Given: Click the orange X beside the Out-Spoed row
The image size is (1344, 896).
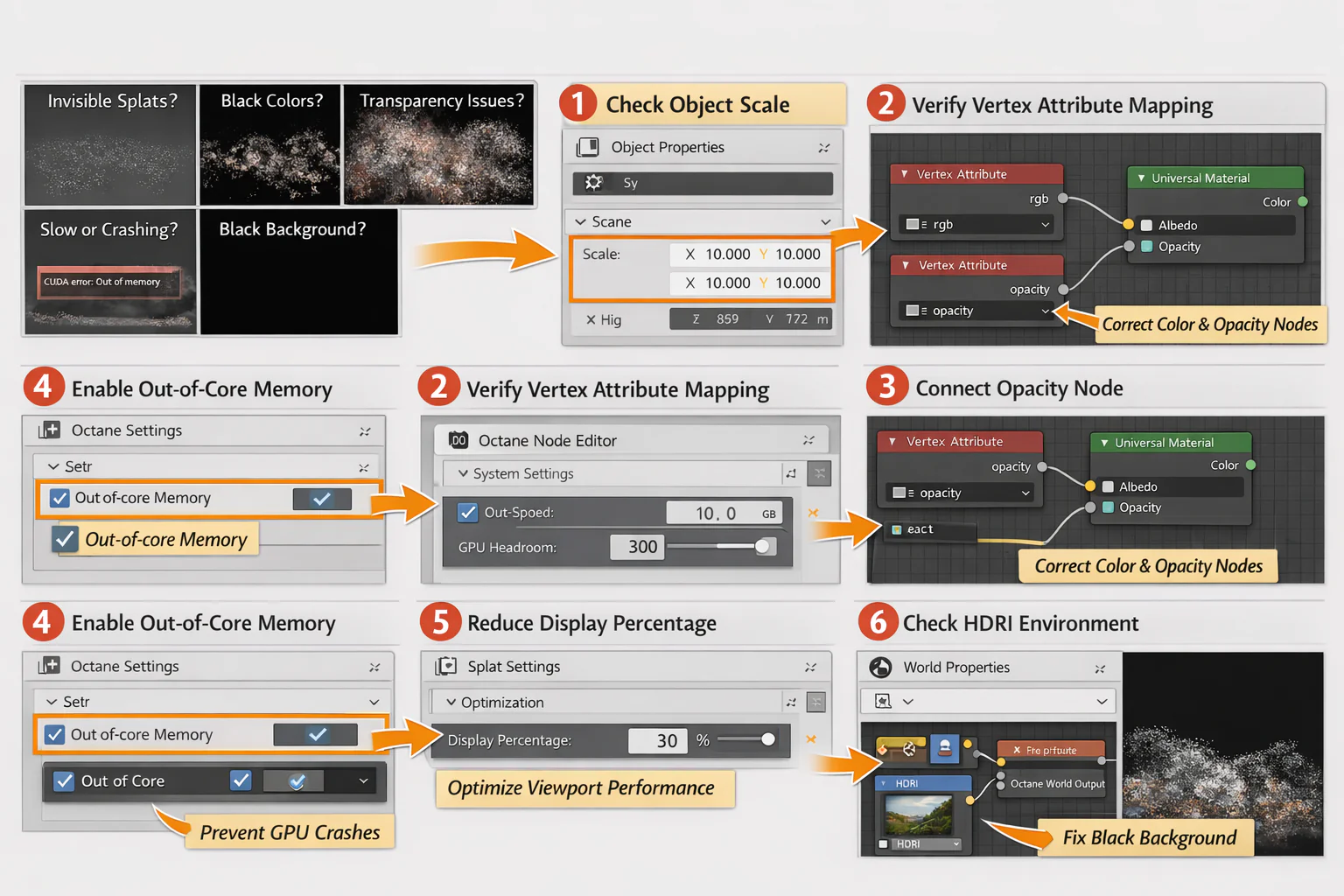Looking at the screenshot, I should pyautogui.click(x=813, y=513).
